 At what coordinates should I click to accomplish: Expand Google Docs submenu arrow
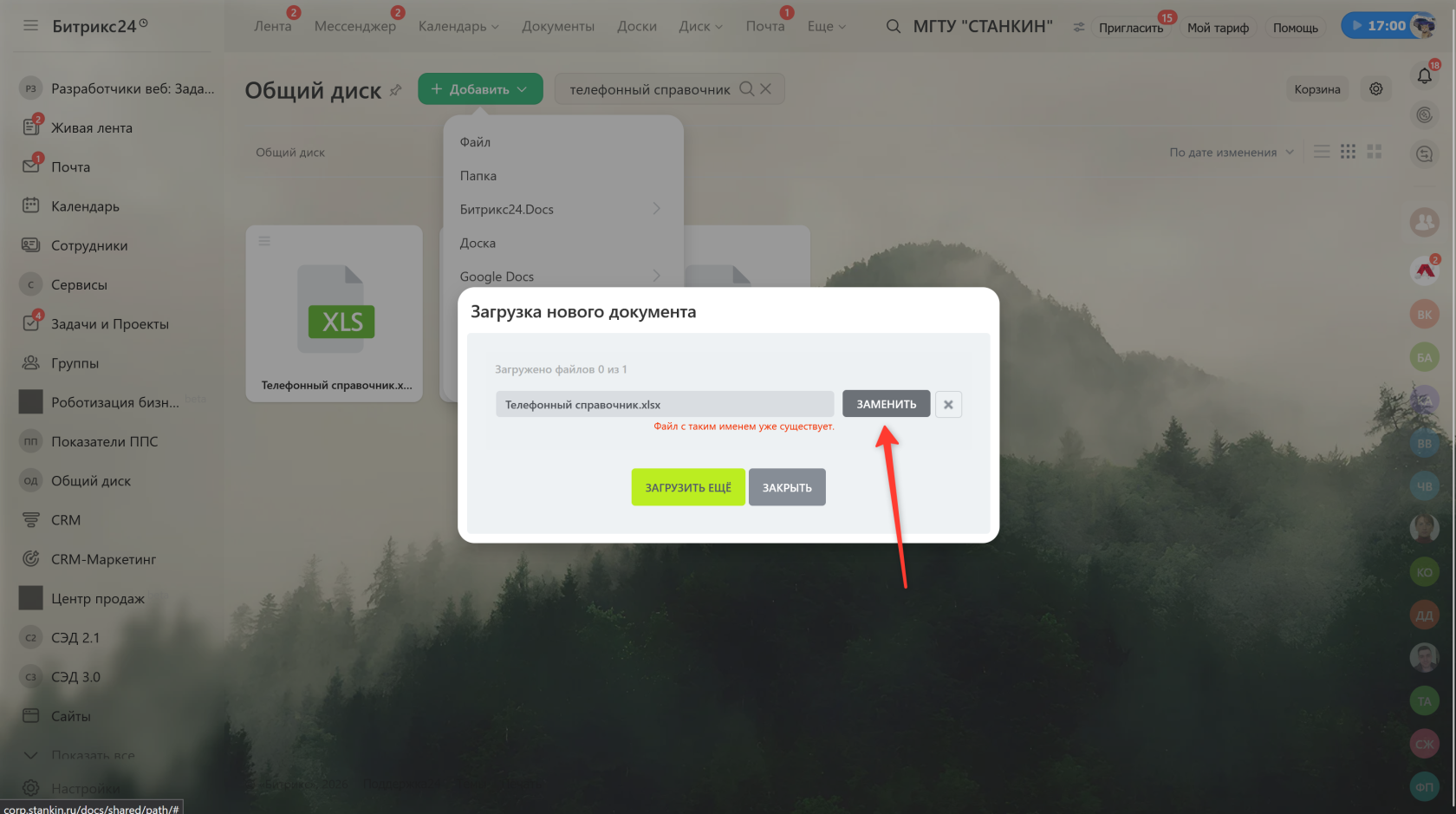click(x=656, y=277)
